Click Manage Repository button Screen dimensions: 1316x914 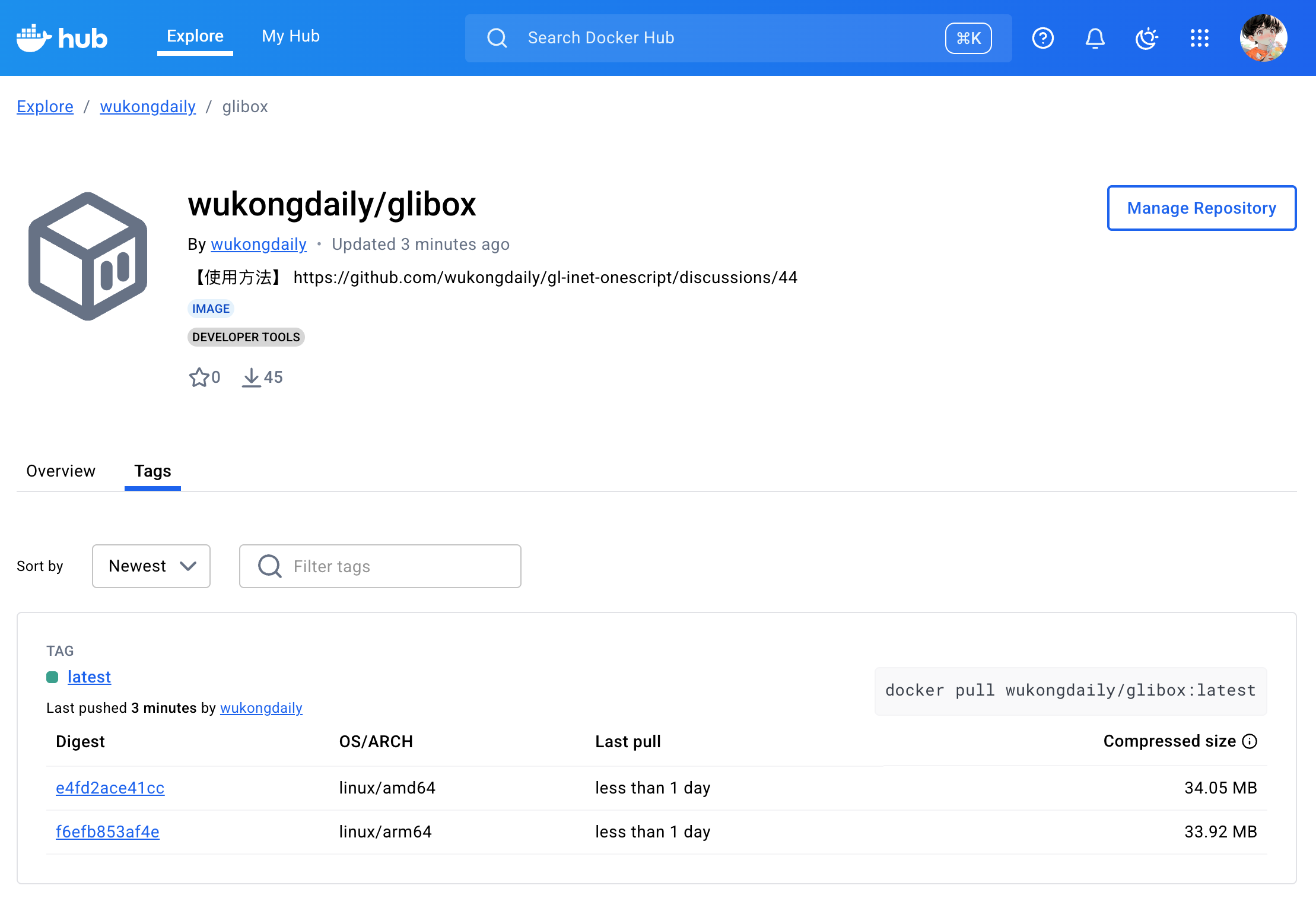point(1201,208)
